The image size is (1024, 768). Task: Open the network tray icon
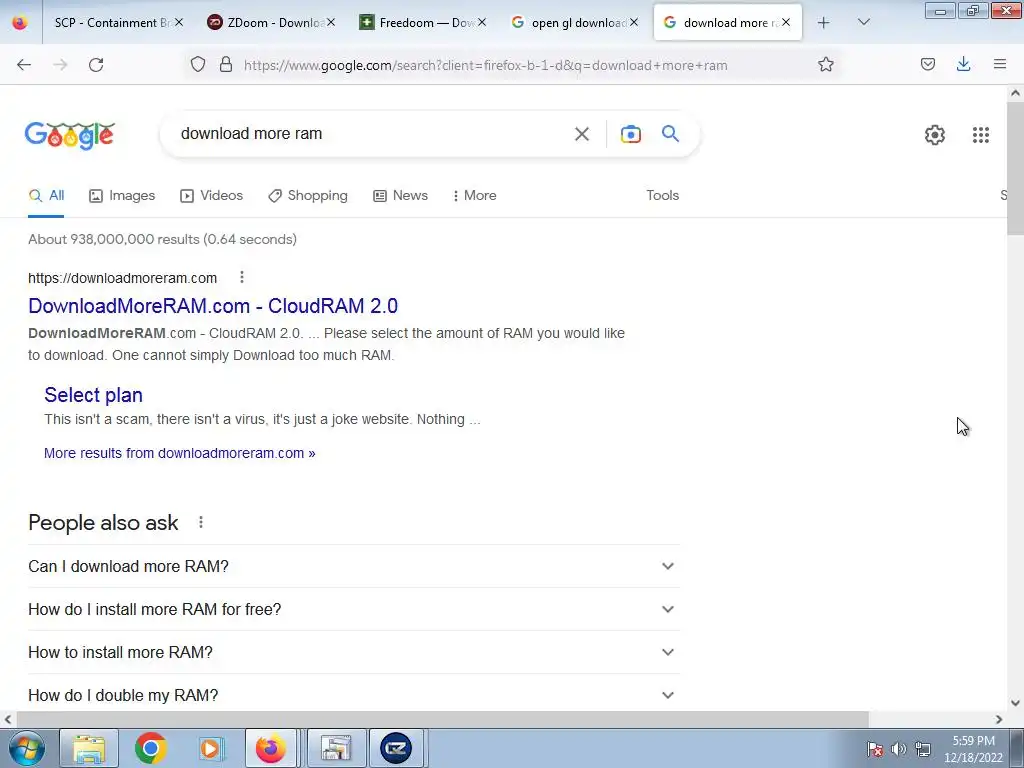923,749
